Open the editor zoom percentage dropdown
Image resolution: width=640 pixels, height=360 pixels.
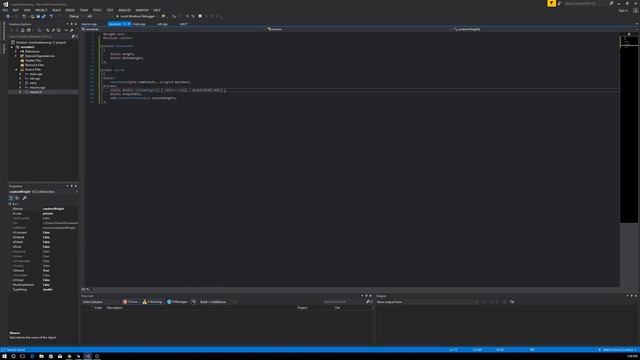click(88, 289)
